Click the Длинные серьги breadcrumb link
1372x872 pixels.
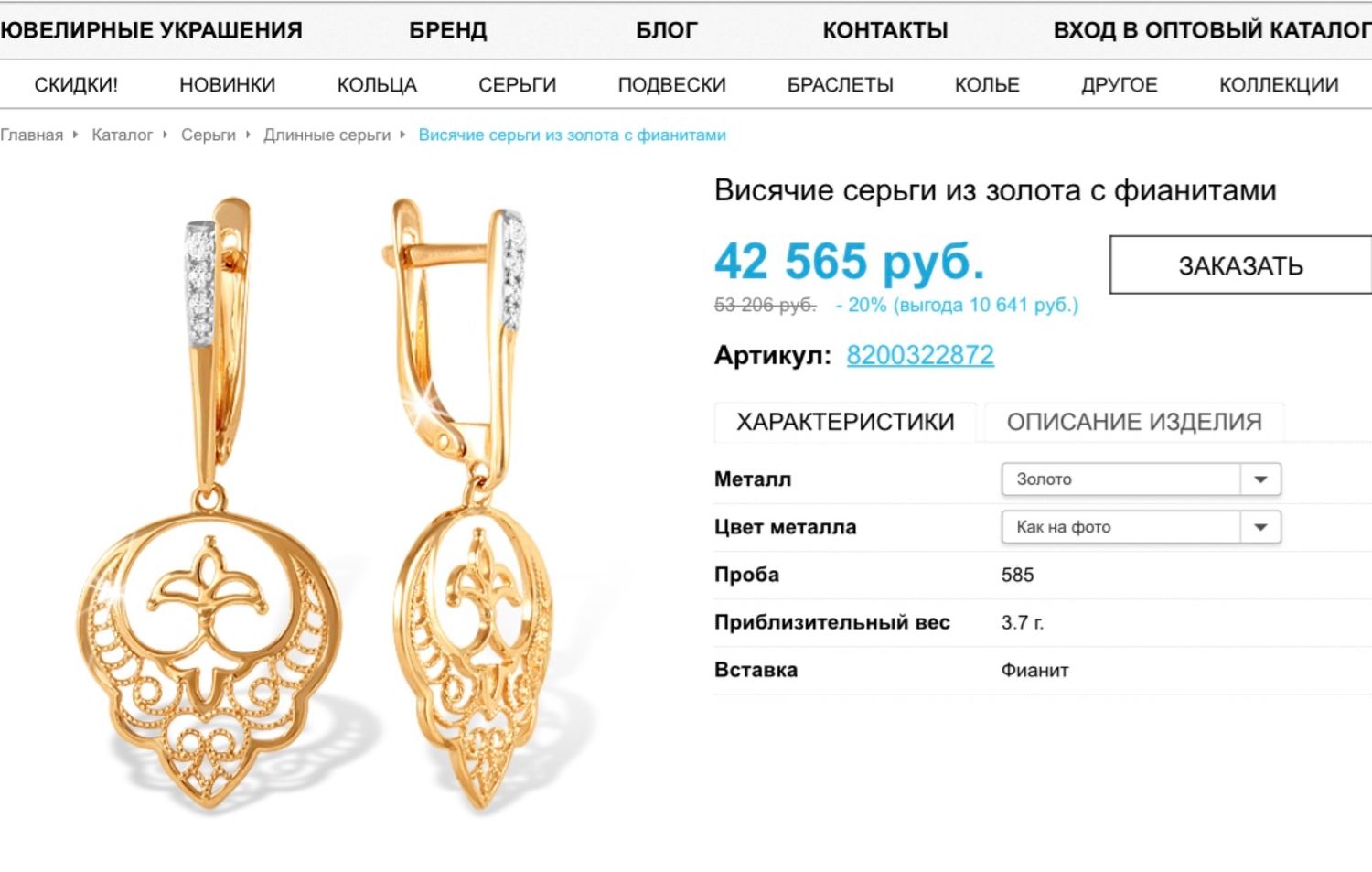[327, 135]
